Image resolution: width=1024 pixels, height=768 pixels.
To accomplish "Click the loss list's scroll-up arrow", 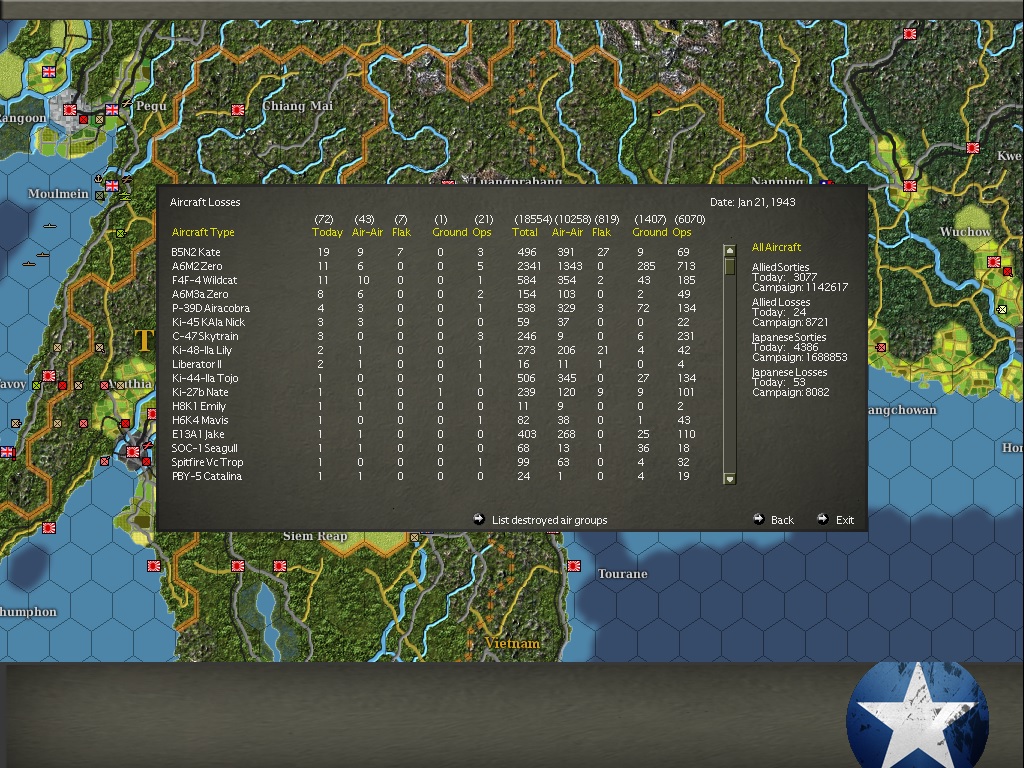I will coord(730,251).
